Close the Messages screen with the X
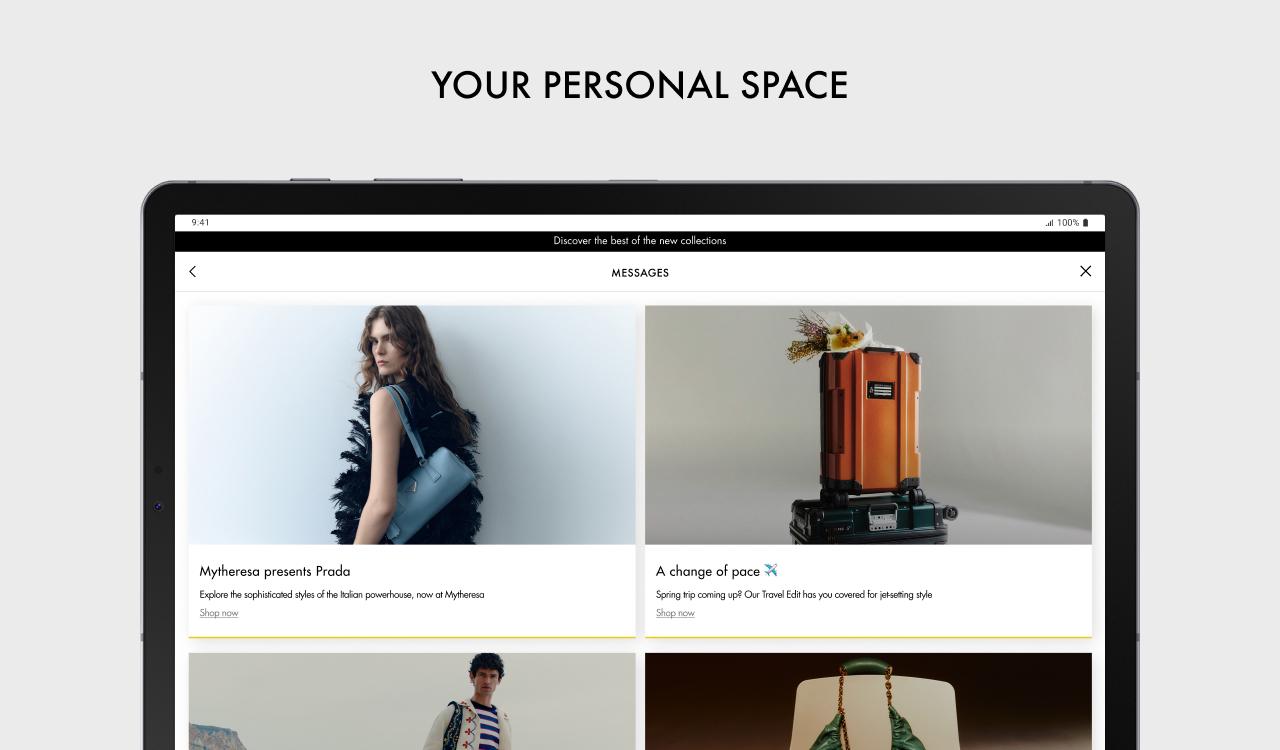1280x750 pixels. coord(1085,271)
